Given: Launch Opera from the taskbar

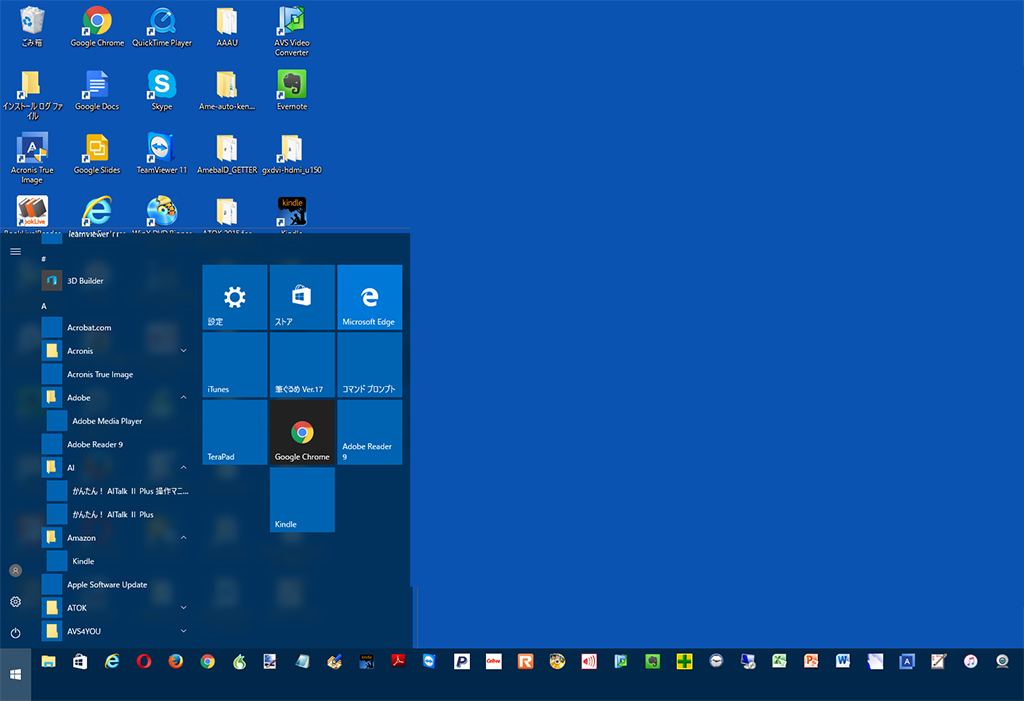Looking at the screenshot, I should [144, 661].
